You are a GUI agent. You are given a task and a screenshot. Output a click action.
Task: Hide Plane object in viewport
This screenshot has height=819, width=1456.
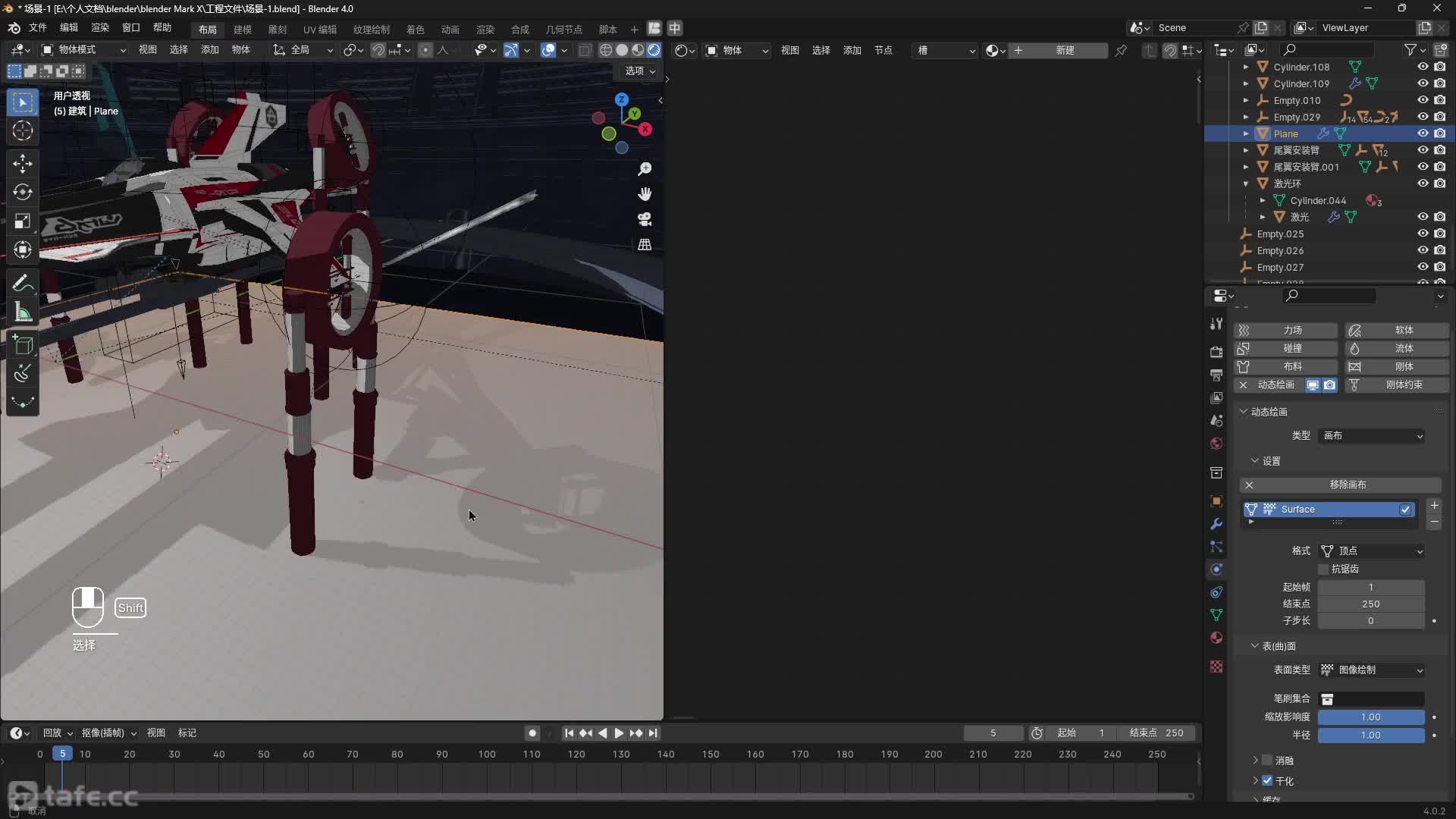[x=1423, y=133]
